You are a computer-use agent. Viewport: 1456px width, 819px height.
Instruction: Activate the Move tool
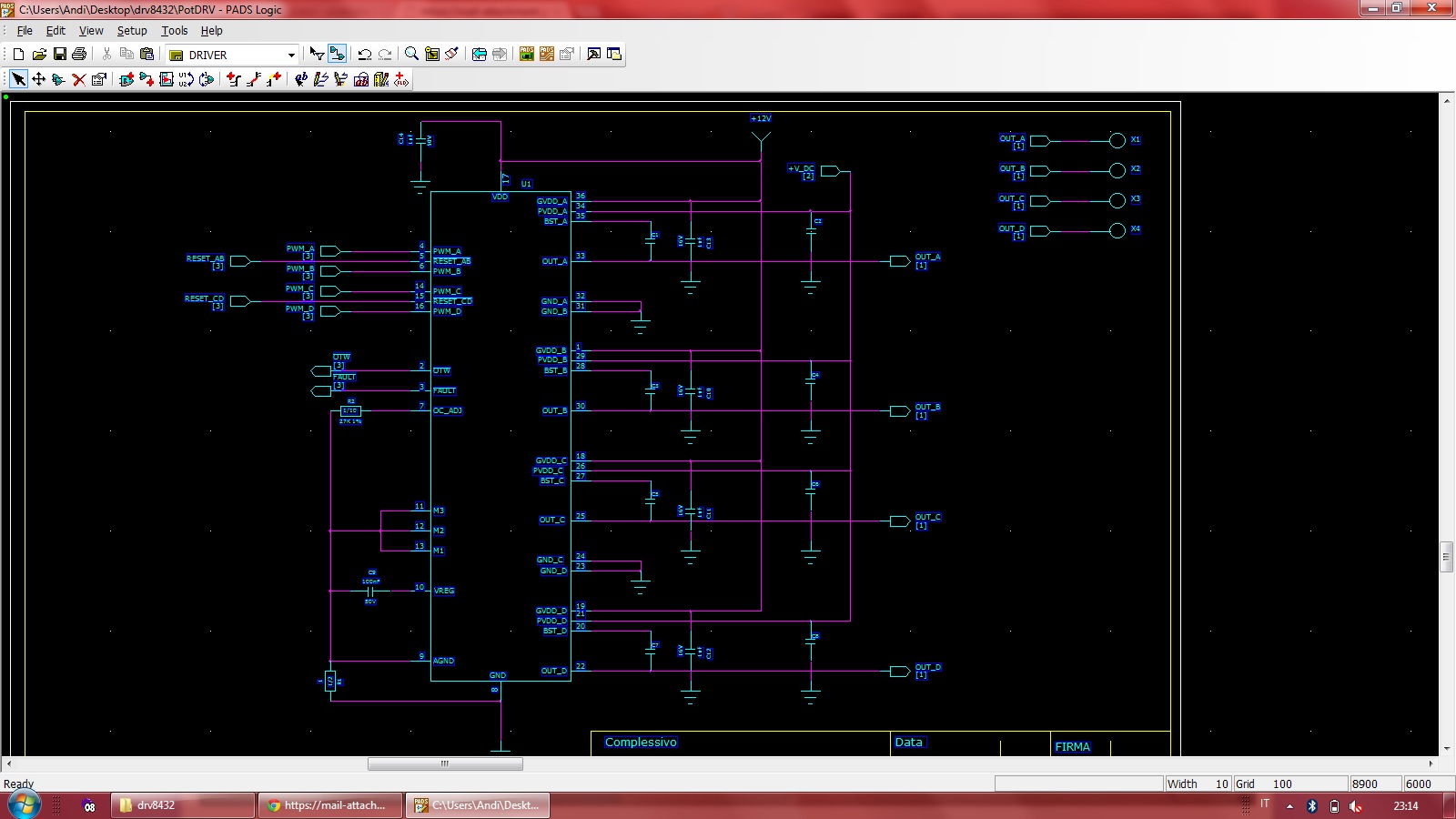pos(39,80)
